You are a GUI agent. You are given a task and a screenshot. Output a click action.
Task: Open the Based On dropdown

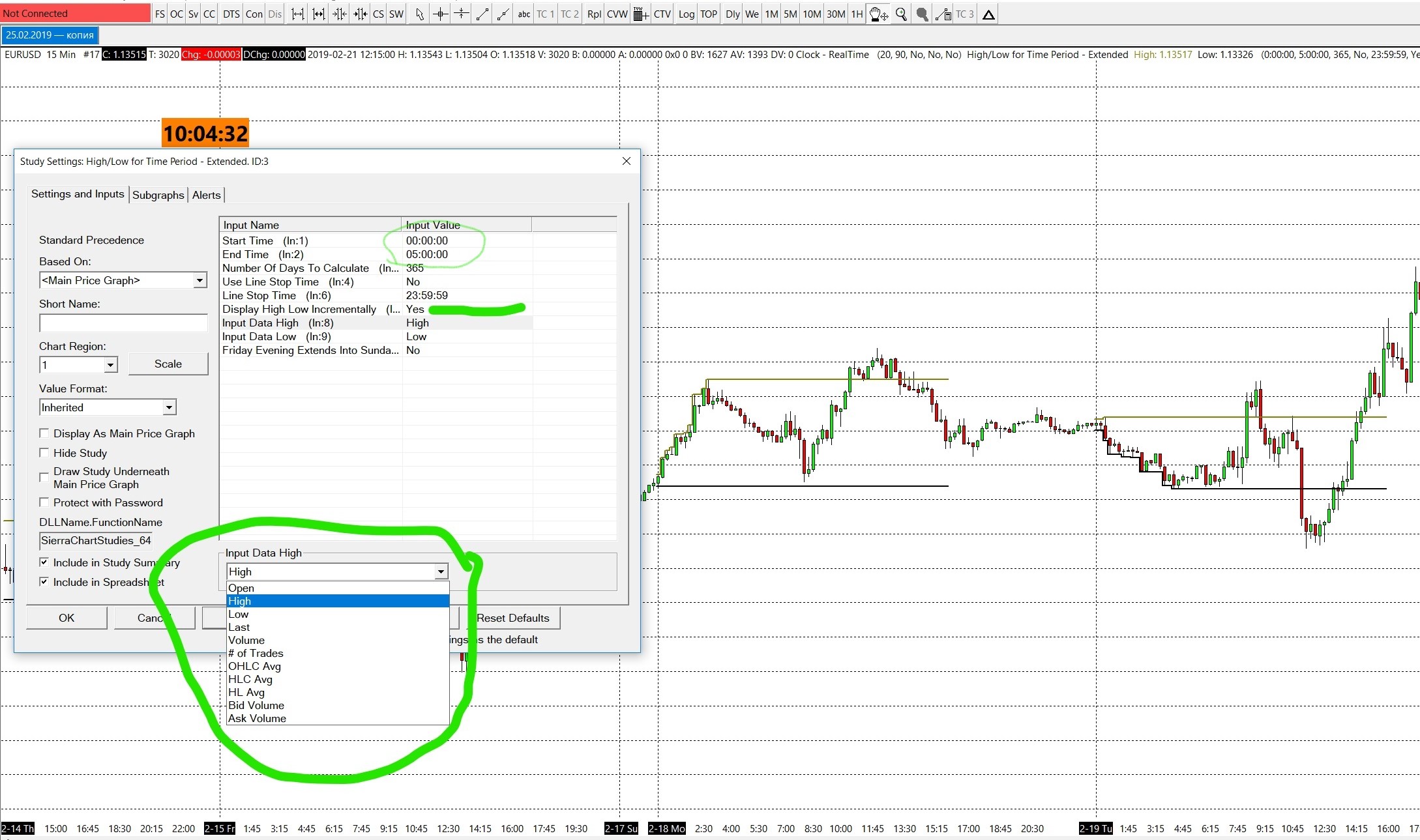[200, 280]
